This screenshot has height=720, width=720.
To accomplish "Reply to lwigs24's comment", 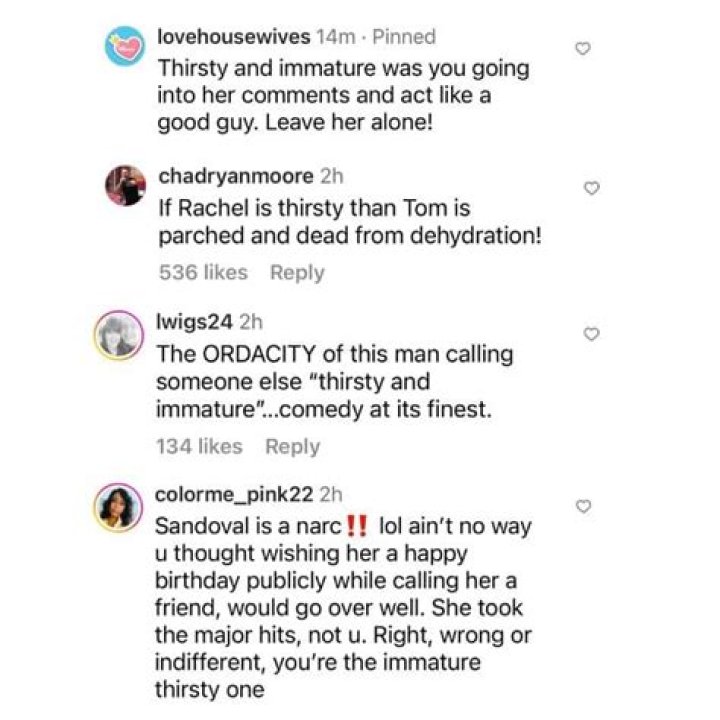I will click(x=292, y=447).
